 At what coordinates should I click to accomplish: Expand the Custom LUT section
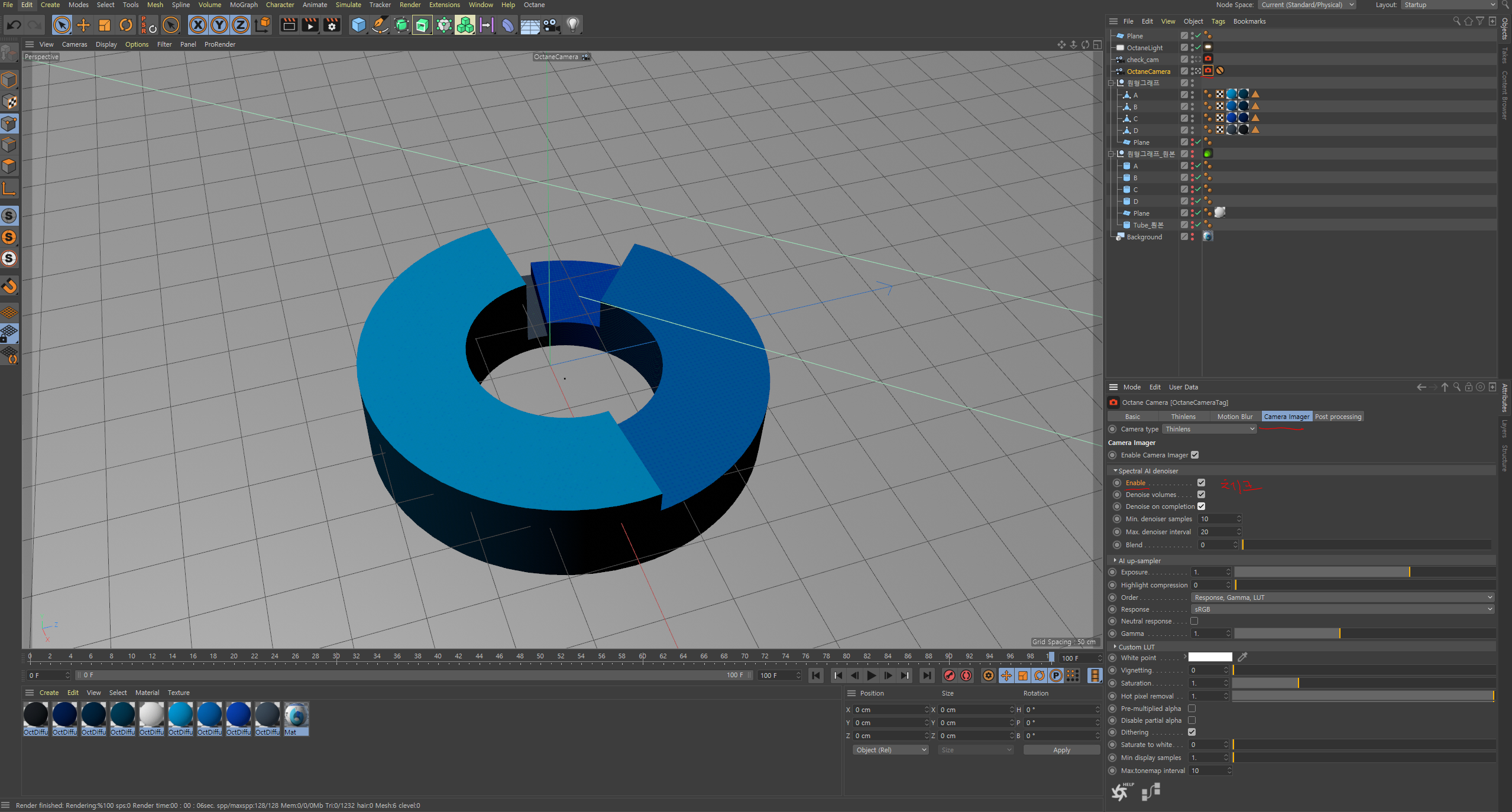pos(1115,647)
